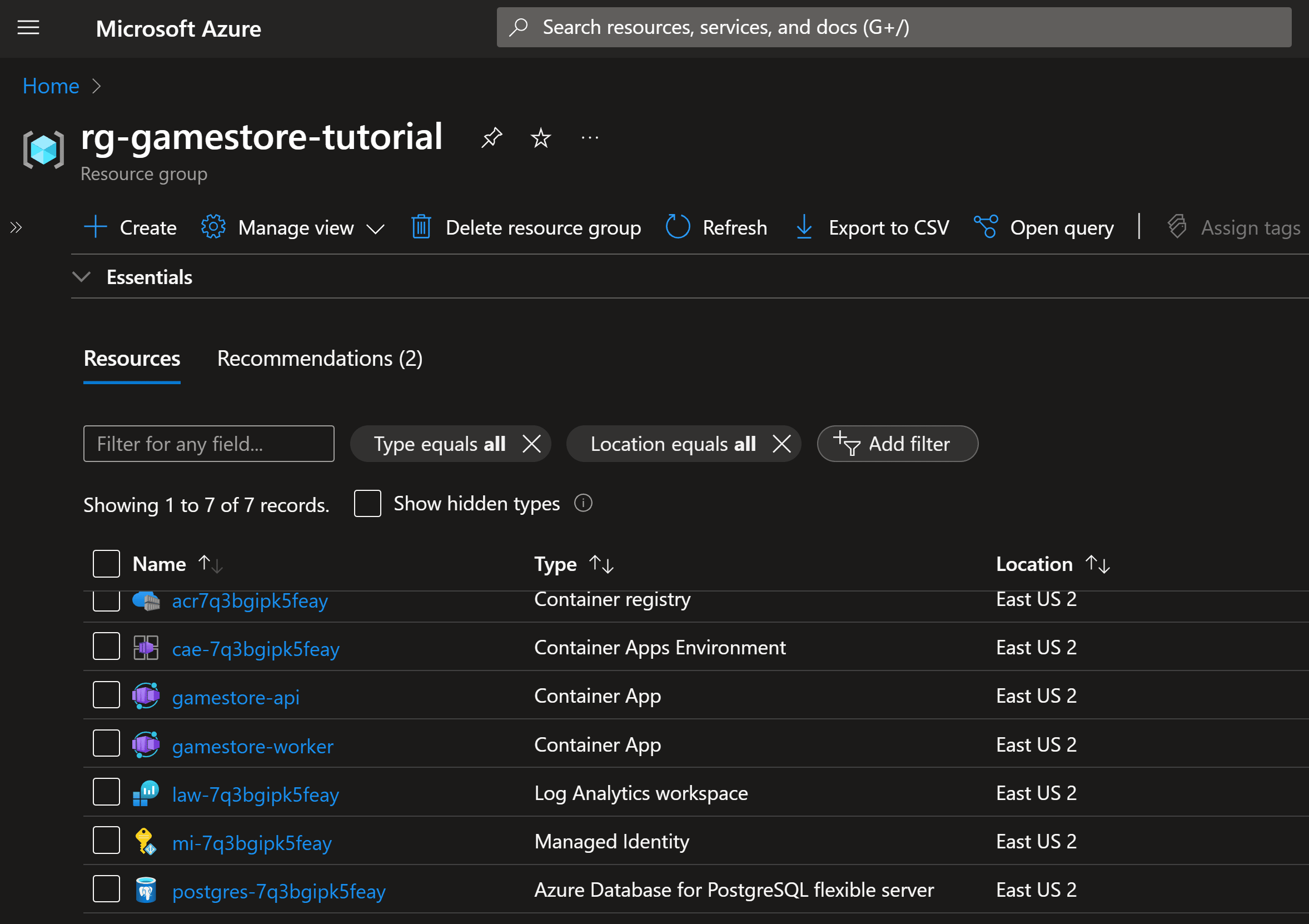
Task: Check the mi-7q3bgipk5feay row checkbox
Action: point(106,840)
